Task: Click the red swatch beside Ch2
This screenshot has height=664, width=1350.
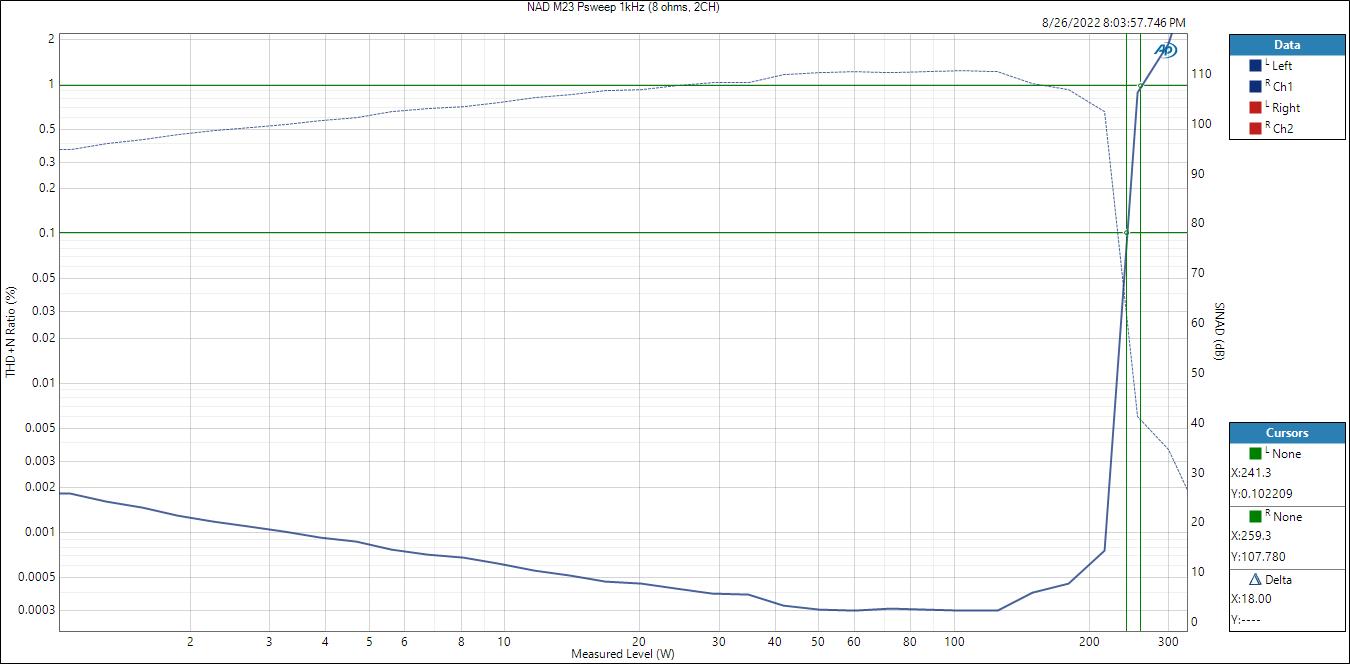Action: [1255, 129]
